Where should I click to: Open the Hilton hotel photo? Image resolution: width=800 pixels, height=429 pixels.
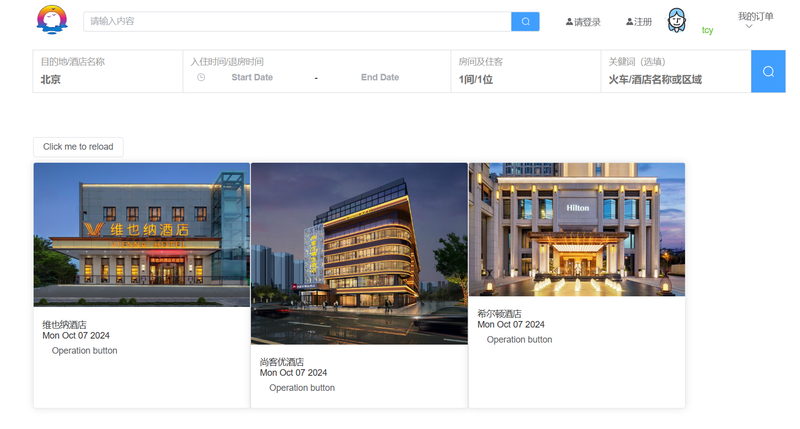pyautogui.click(x=577, y=230)
